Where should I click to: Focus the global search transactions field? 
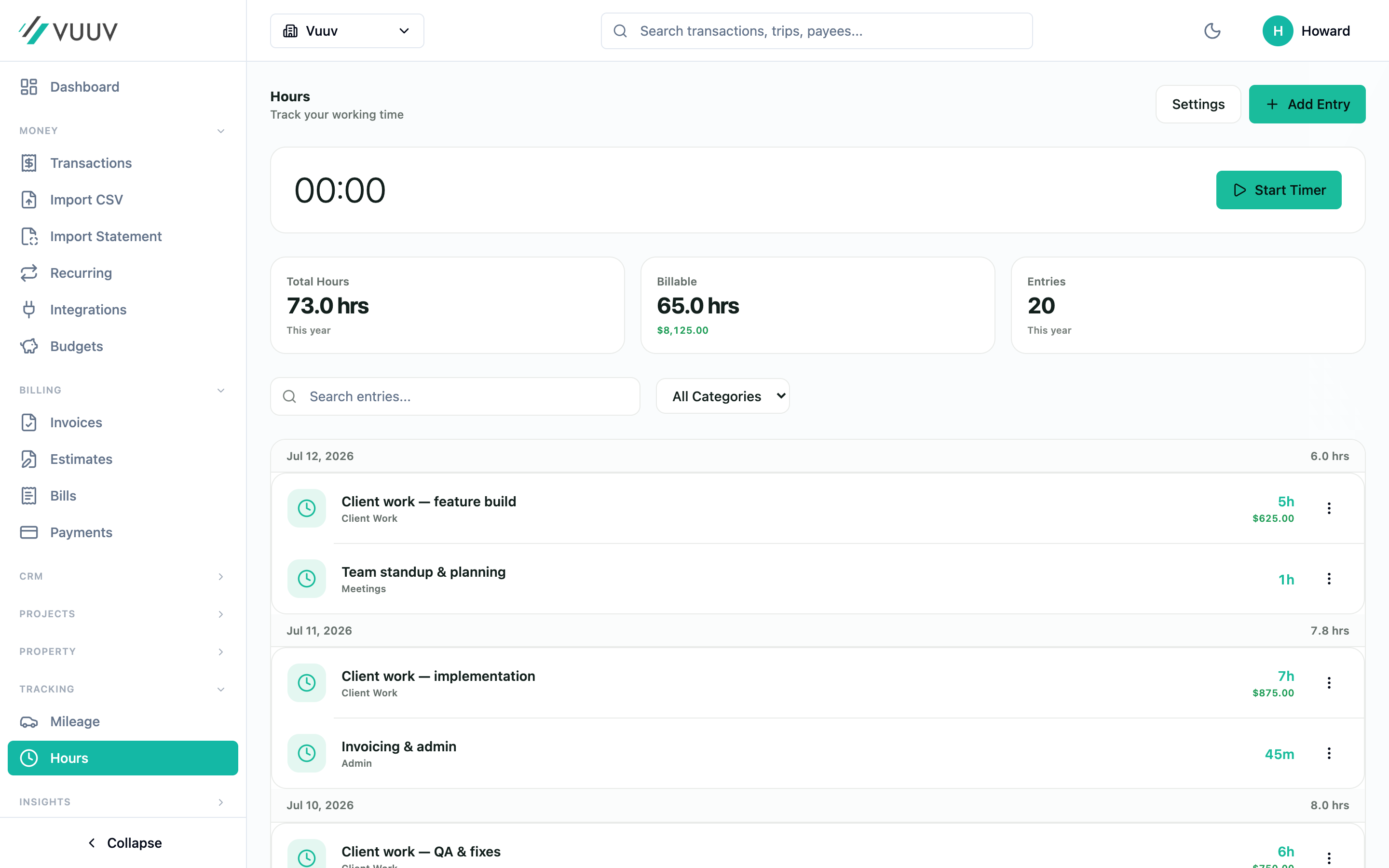click(816, 31)
